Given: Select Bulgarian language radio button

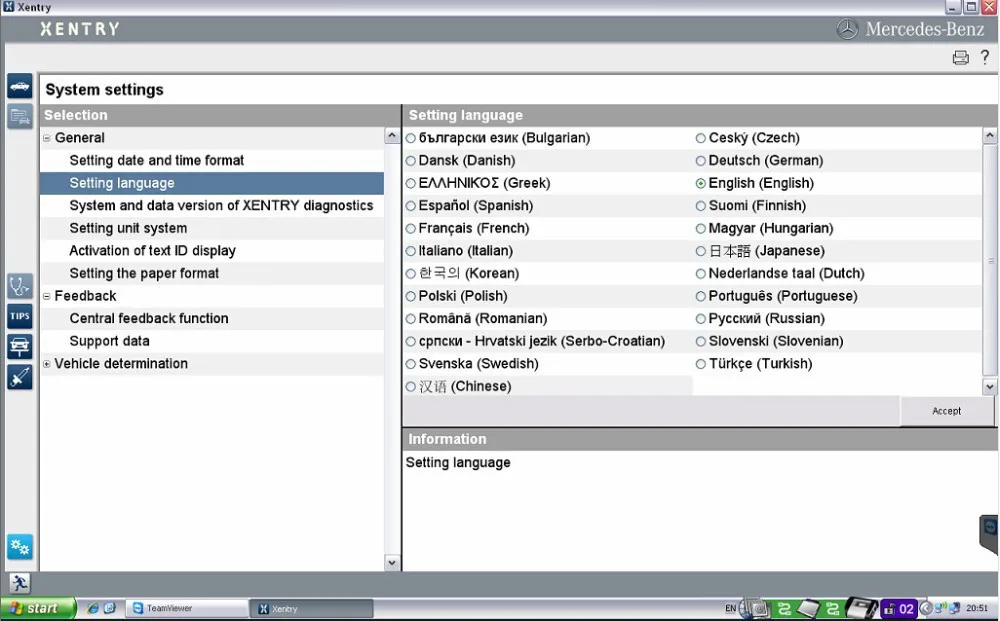Looking at the screenshot, I should [x=411, y=138].
